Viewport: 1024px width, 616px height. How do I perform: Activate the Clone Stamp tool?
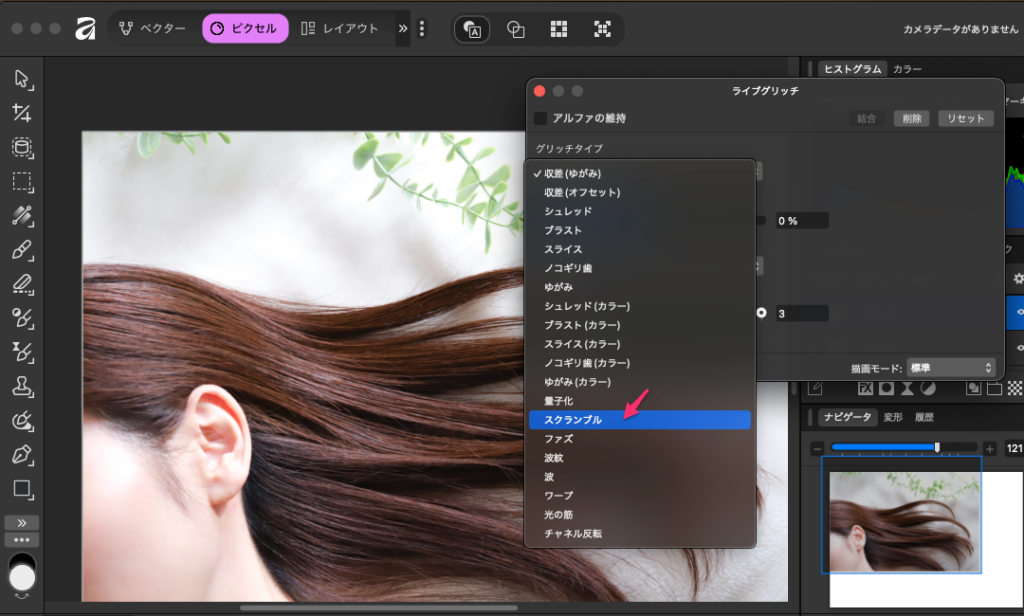coord(22,386)
